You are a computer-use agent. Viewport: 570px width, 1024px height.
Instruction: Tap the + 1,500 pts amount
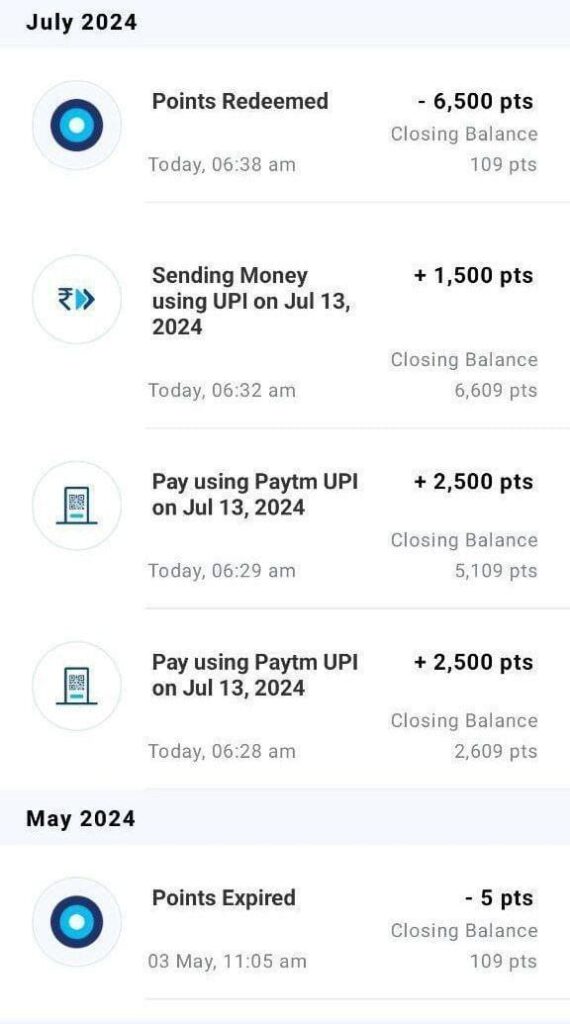click(473, 276)
